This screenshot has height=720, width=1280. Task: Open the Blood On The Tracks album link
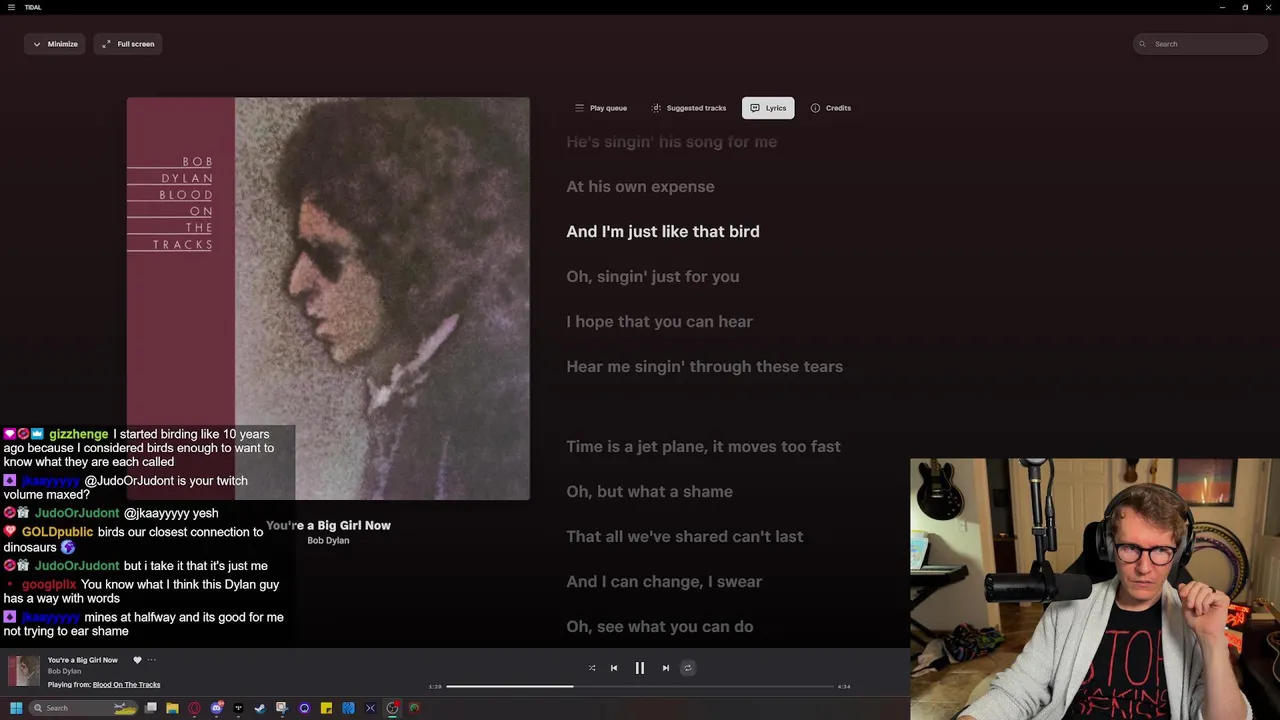126,685
